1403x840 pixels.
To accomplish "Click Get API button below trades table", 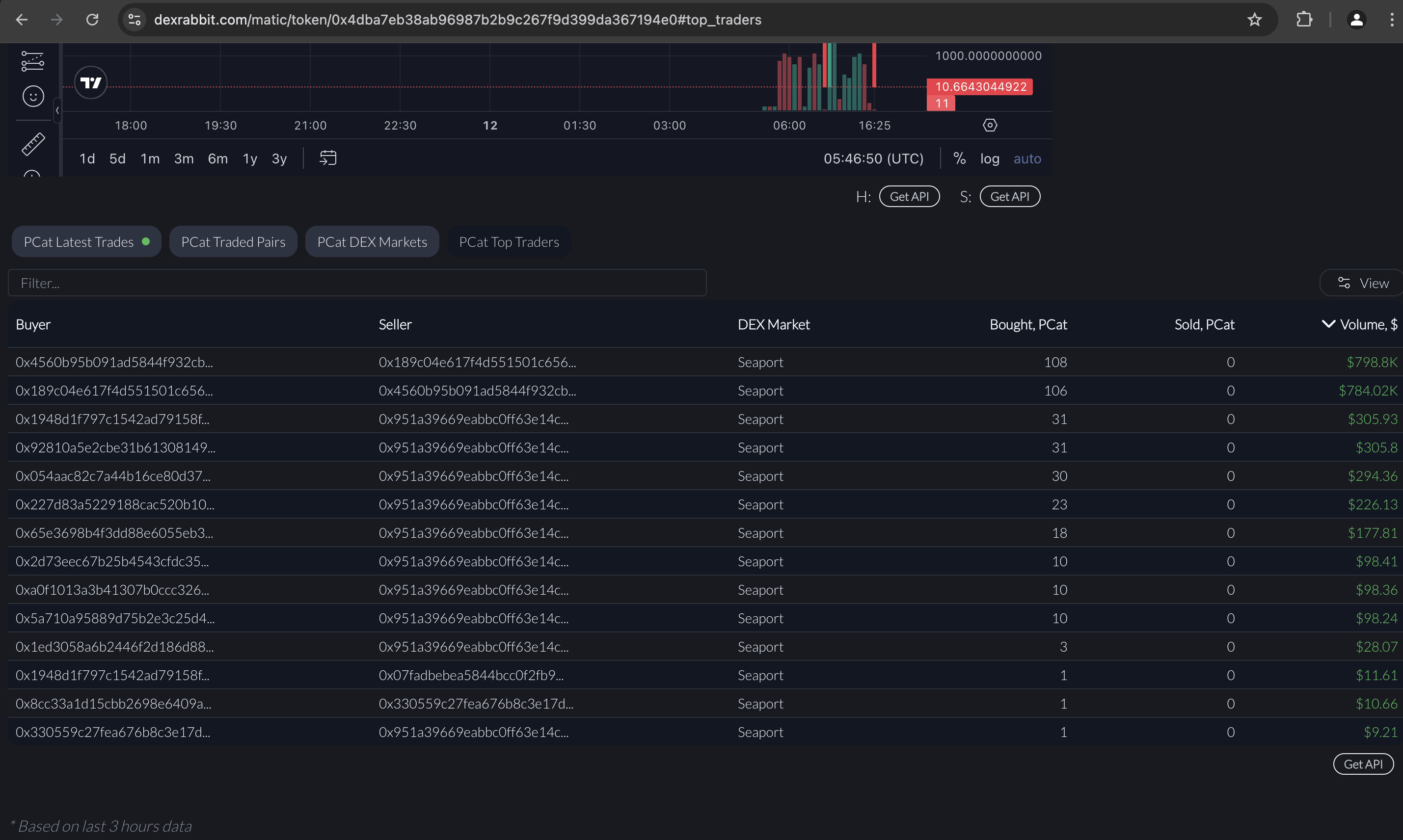I will 1363,763.
